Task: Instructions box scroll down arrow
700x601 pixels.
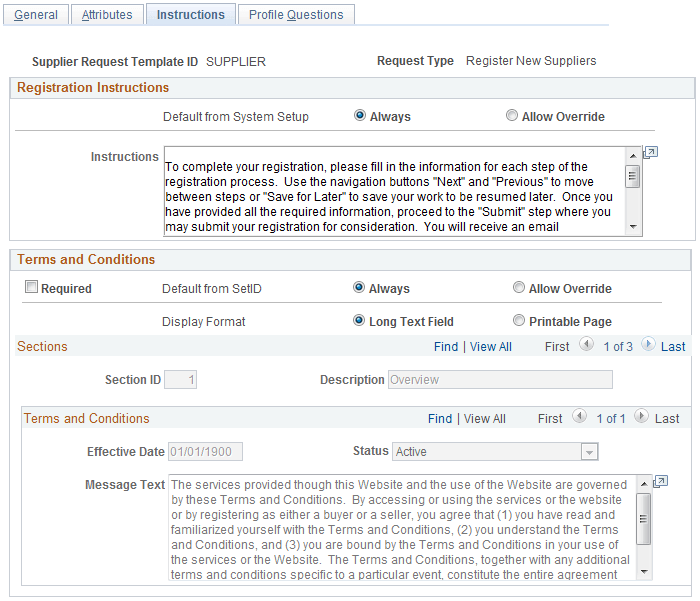Action: [633, 227]
